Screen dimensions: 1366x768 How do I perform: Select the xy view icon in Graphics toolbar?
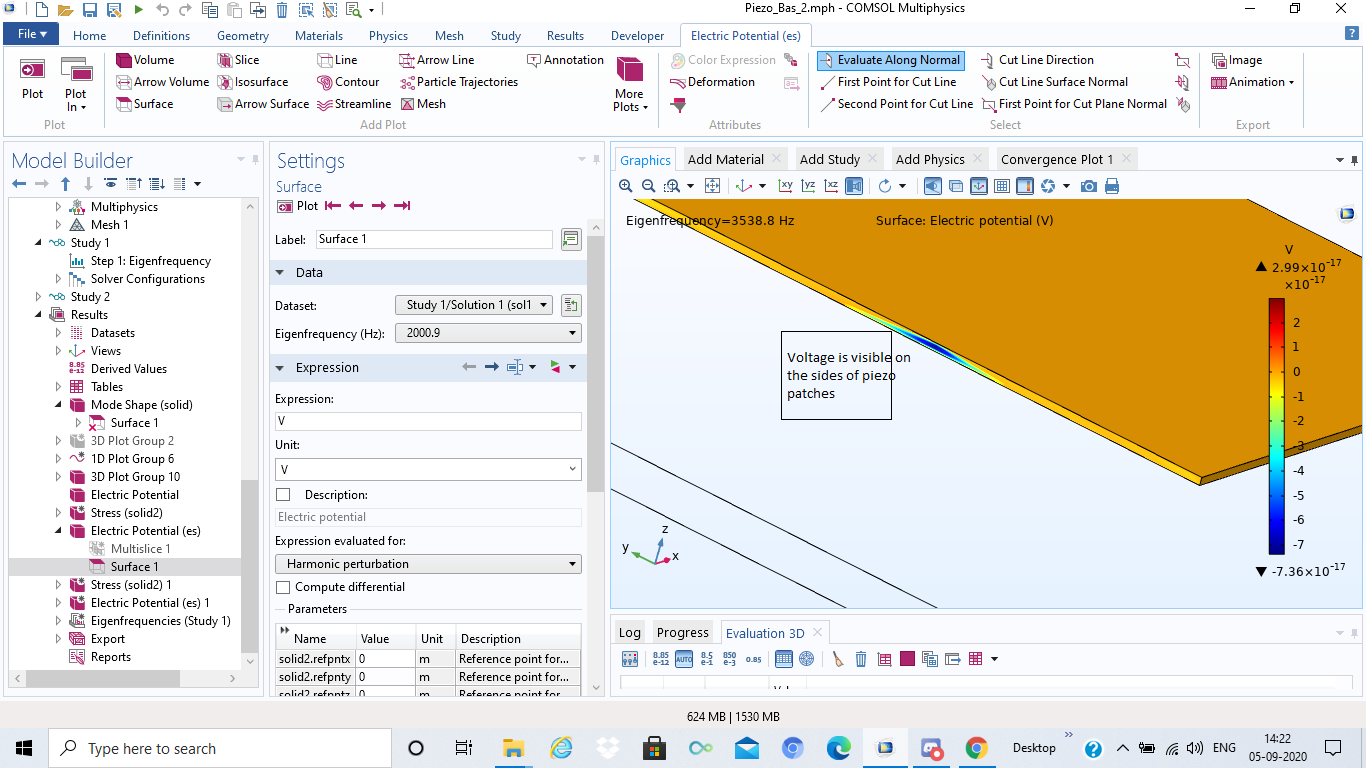pos(785,186)
